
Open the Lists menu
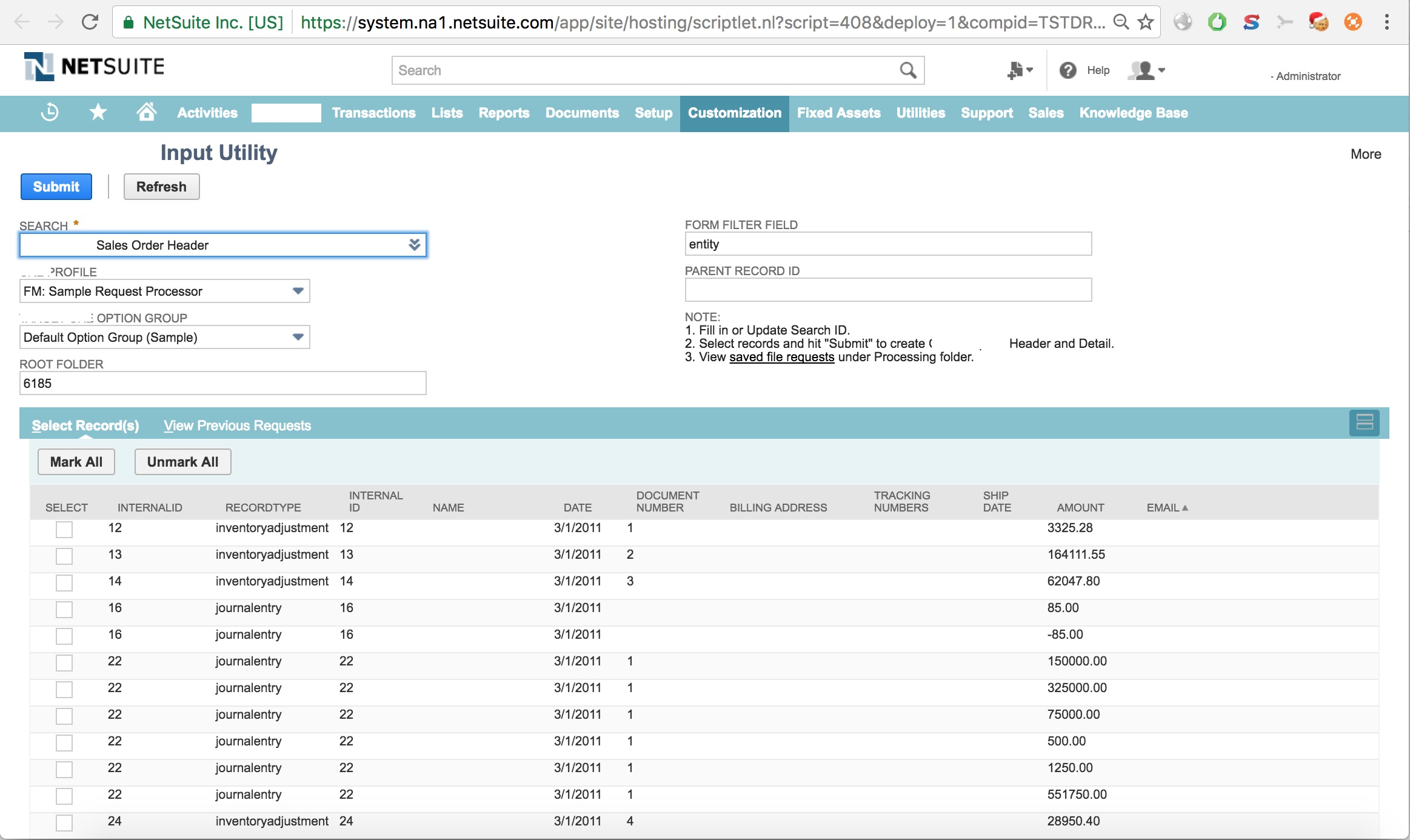coord(447,113)
